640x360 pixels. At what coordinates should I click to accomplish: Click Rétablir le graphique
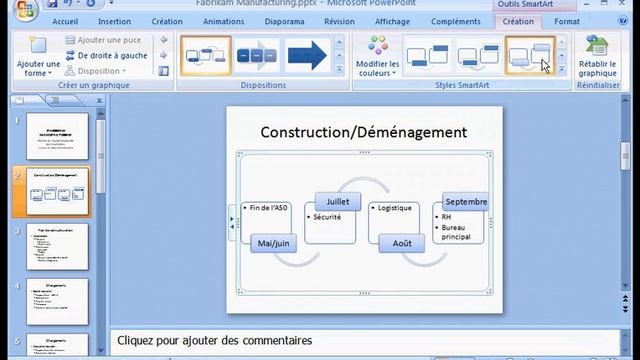point(597,56)
